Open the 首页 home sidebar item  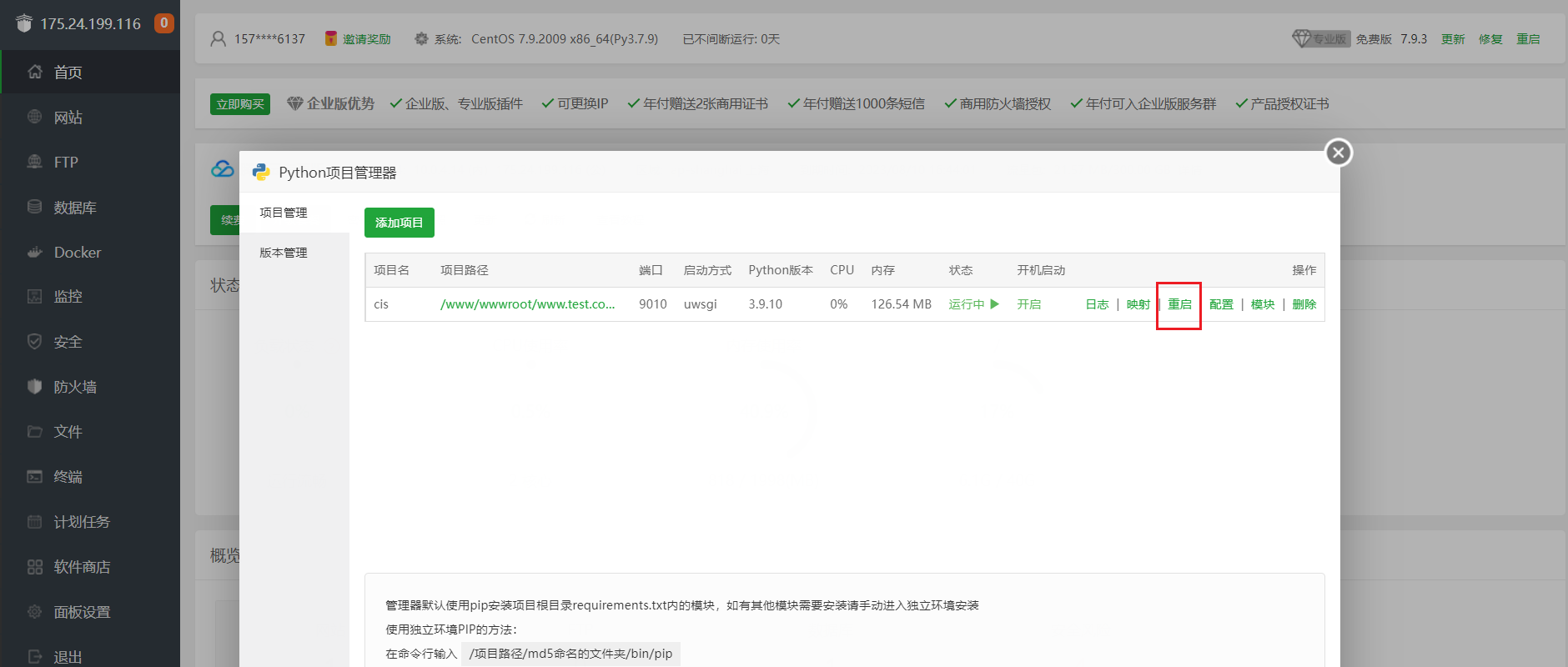click(90, 73)
